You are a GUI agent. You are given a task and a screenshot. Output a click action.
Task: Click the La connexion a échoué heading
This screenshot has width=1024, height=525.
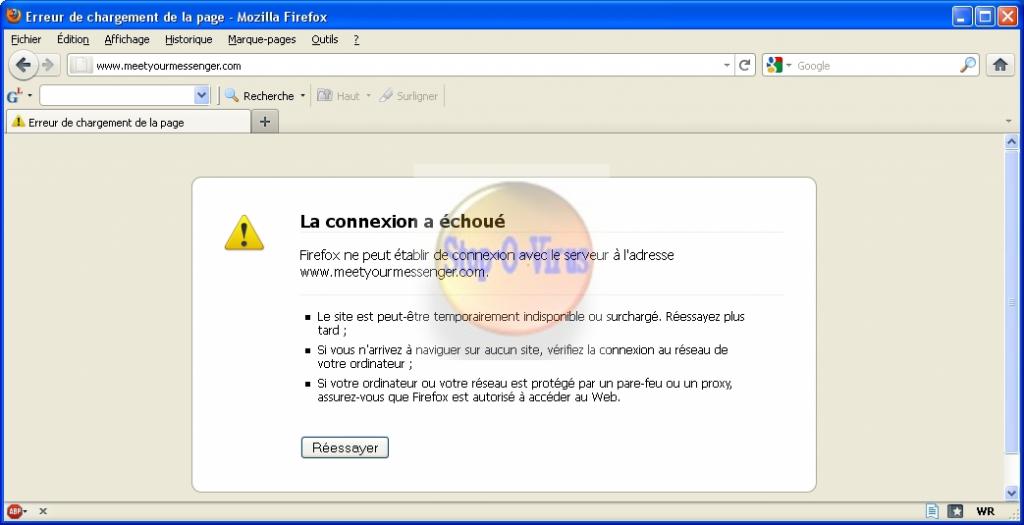coord(402,221)
